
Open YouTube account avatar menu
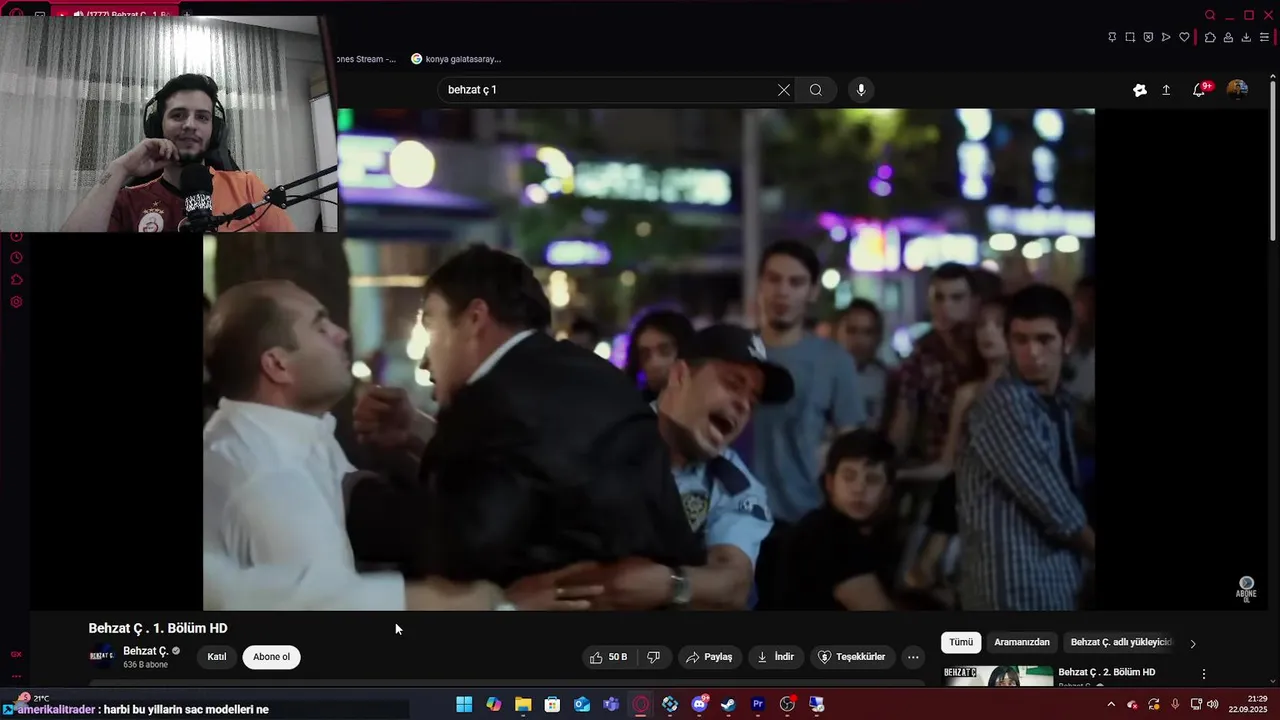point(1237,90)
